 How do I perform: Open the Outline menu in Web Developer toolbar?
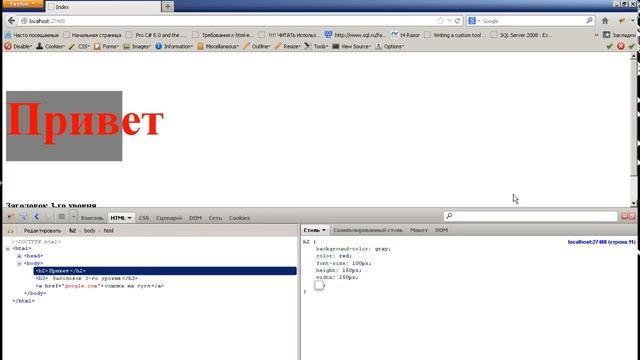tap(257, 47)
